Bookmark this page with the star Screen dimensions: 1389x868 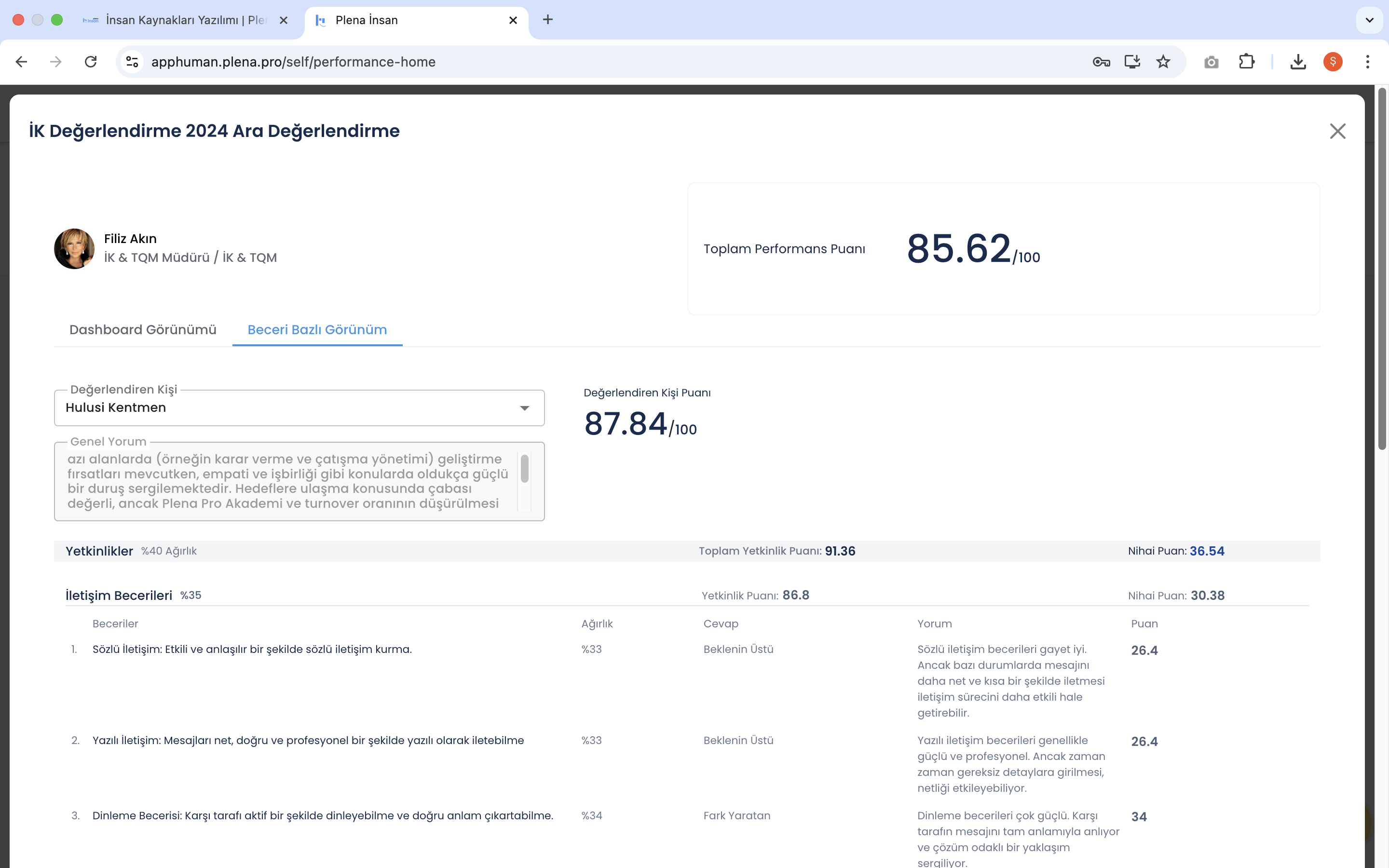[1163, 62]
